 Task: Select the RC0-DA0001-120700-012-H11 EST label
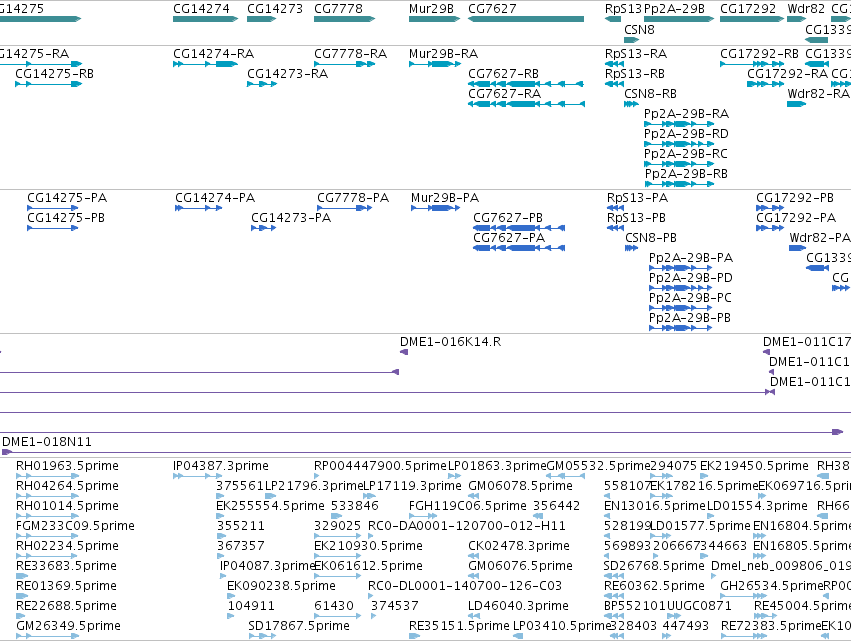(467, 526)
